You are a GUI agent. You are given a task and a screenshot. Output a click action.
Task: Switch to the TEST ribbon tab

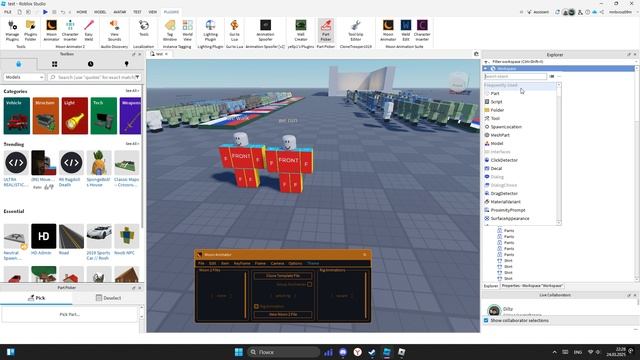(x=137, y=12)
